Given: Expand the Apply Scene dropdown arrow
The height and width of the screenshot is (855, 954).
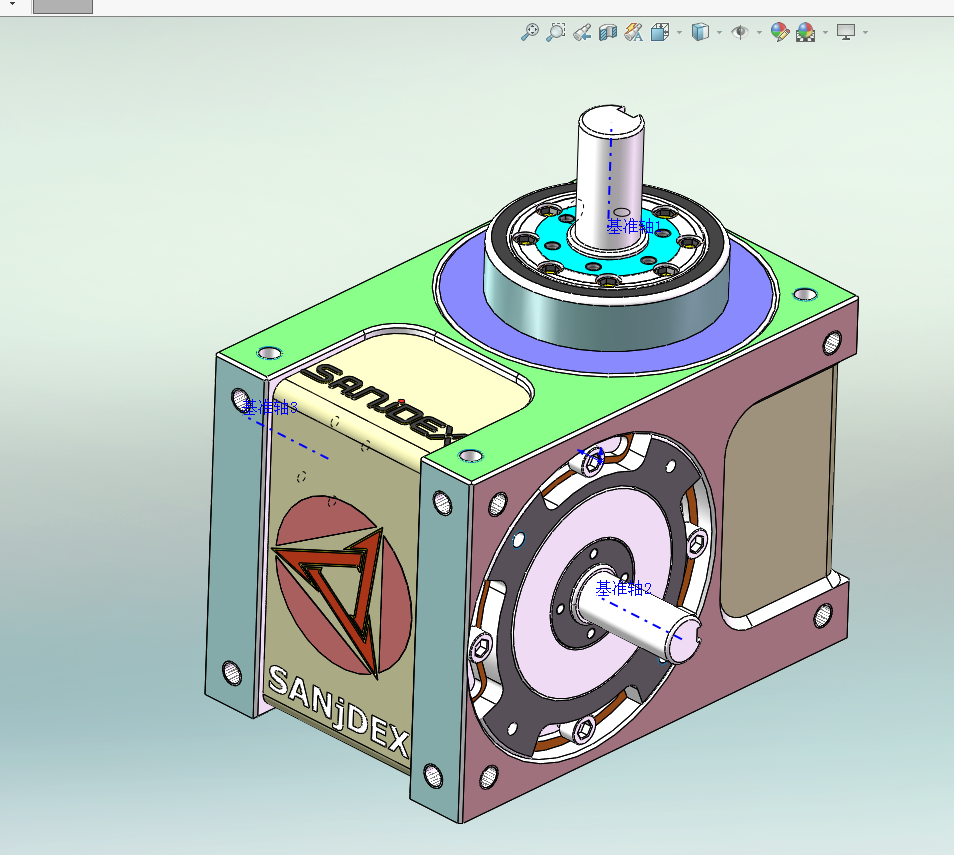Looking at the screenshot, I should (x=826, y=32).
